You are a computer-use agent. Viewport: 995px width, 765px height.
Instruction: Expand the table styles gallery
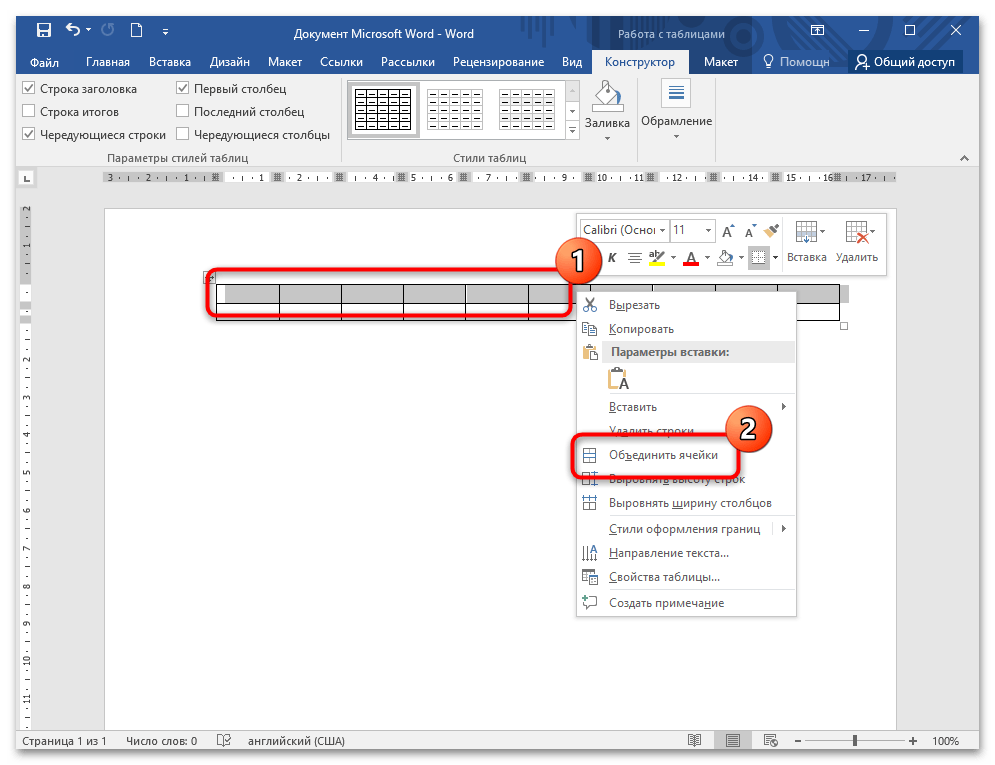572,131
